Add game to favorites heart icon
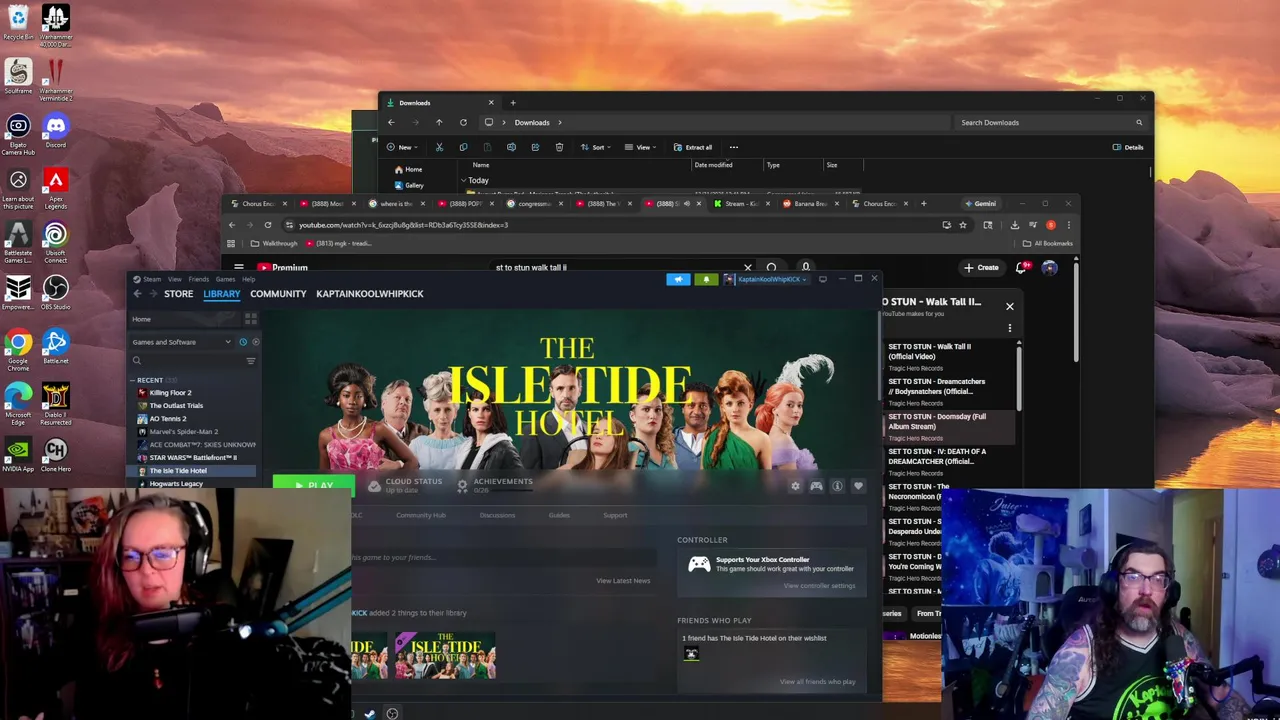The height and width of the screenshot is (720, 1280). tap(858, 486)
